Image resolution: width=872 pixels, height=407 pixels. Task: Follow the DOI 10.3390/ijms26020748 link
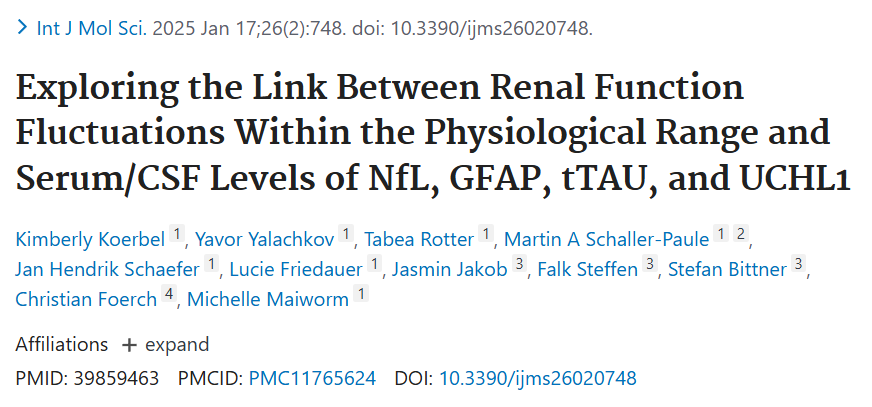[538, 379]
